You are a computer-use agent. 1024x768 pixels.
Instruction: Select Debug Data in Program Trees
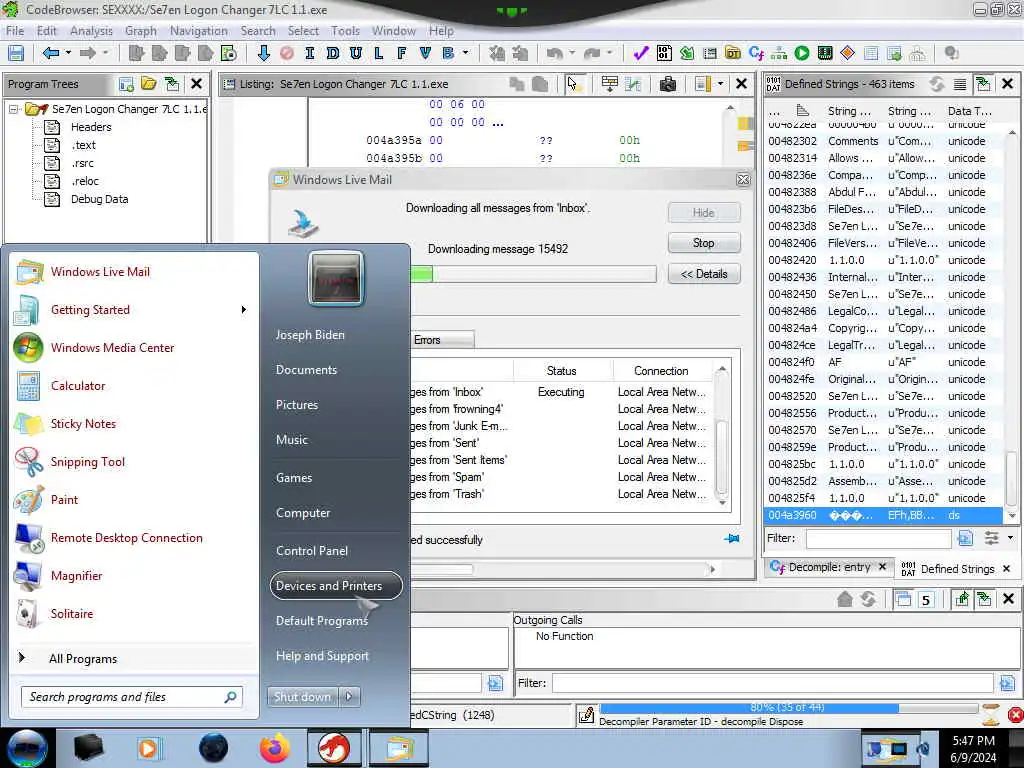pyautogui.click(x=99, y=199)
